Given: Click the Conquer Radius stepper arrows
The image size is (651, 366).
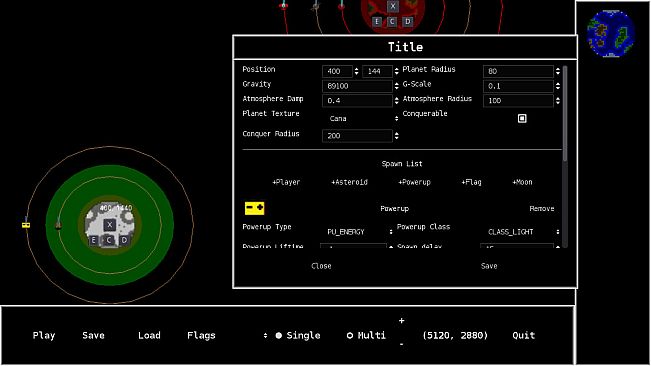Looking at the screenshot, I should (396, 136).
